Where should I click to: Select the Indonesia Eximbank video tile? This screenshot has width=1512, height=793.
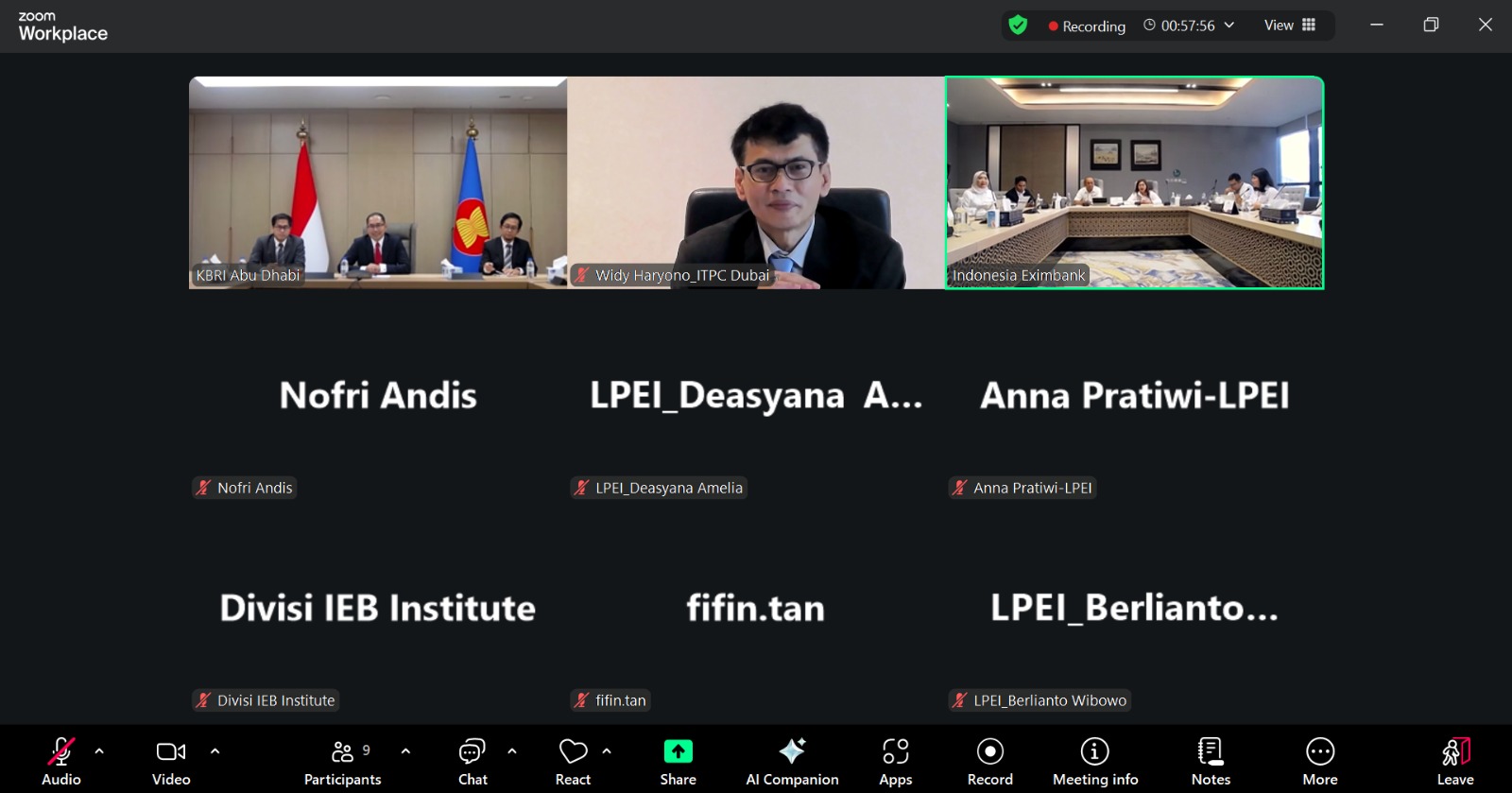1134,182
